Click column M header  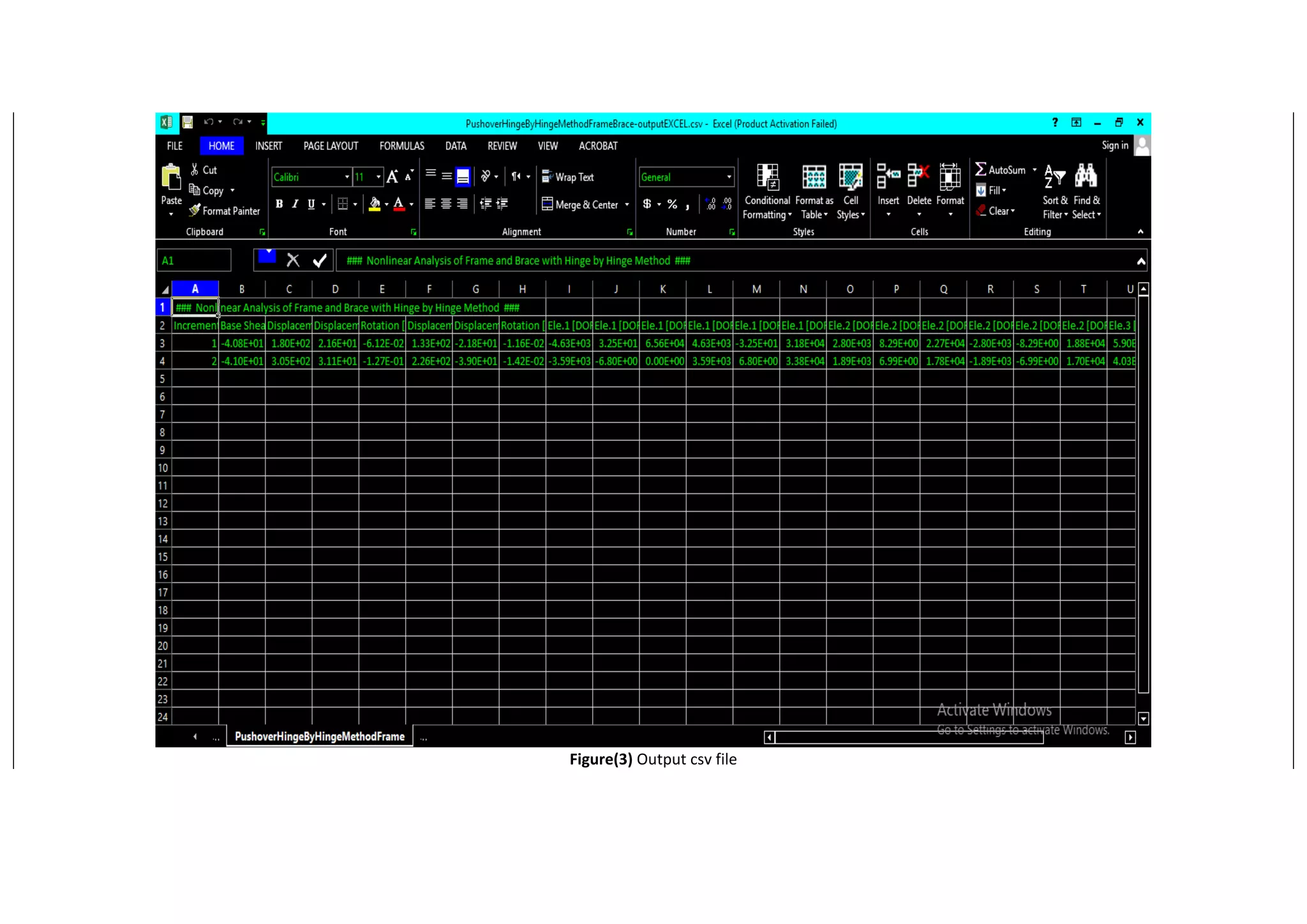coord(756,289)
